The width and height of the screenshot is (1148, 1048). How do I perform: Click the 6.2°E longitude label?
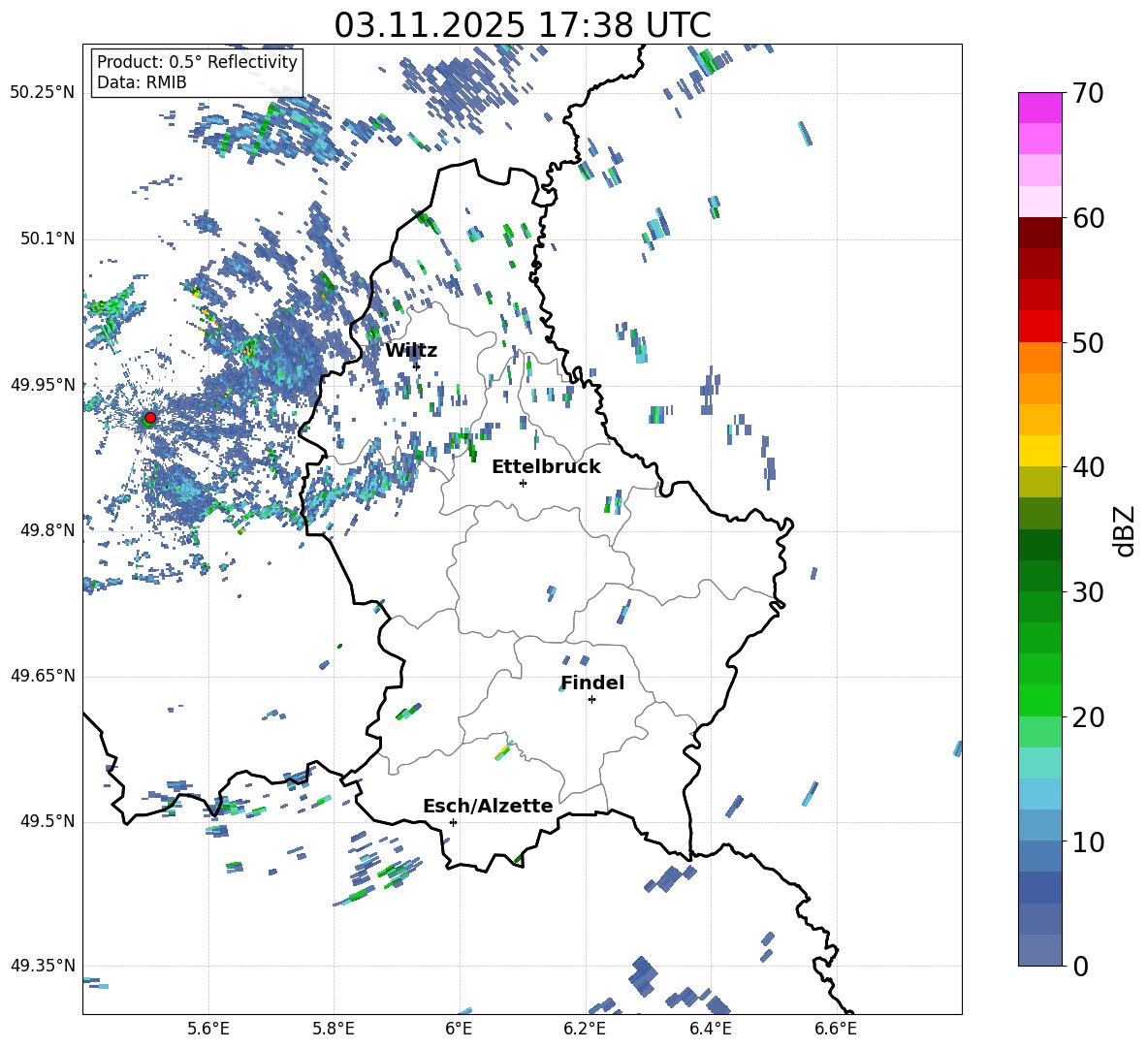tap(585, 1029)
